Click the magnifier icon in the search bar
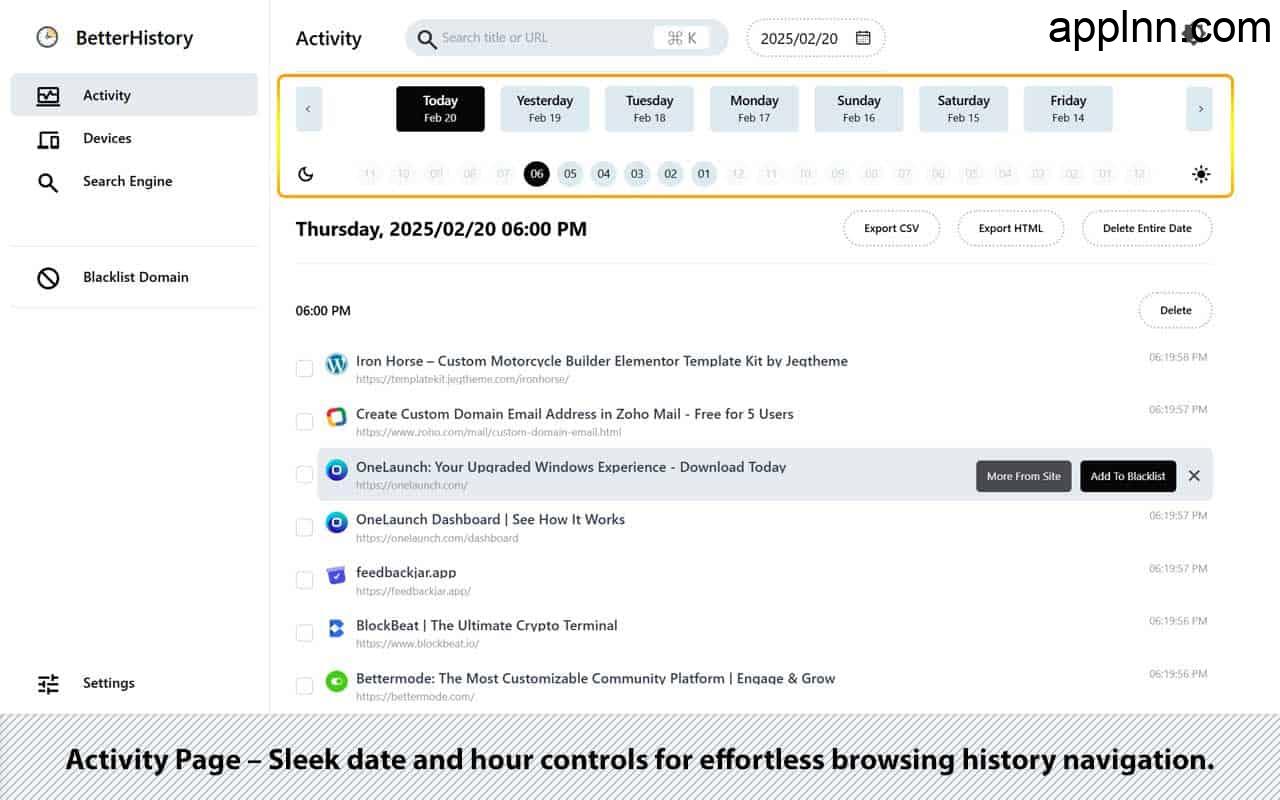The width and height of the screenshot is (1280, 800). (427, 39)
